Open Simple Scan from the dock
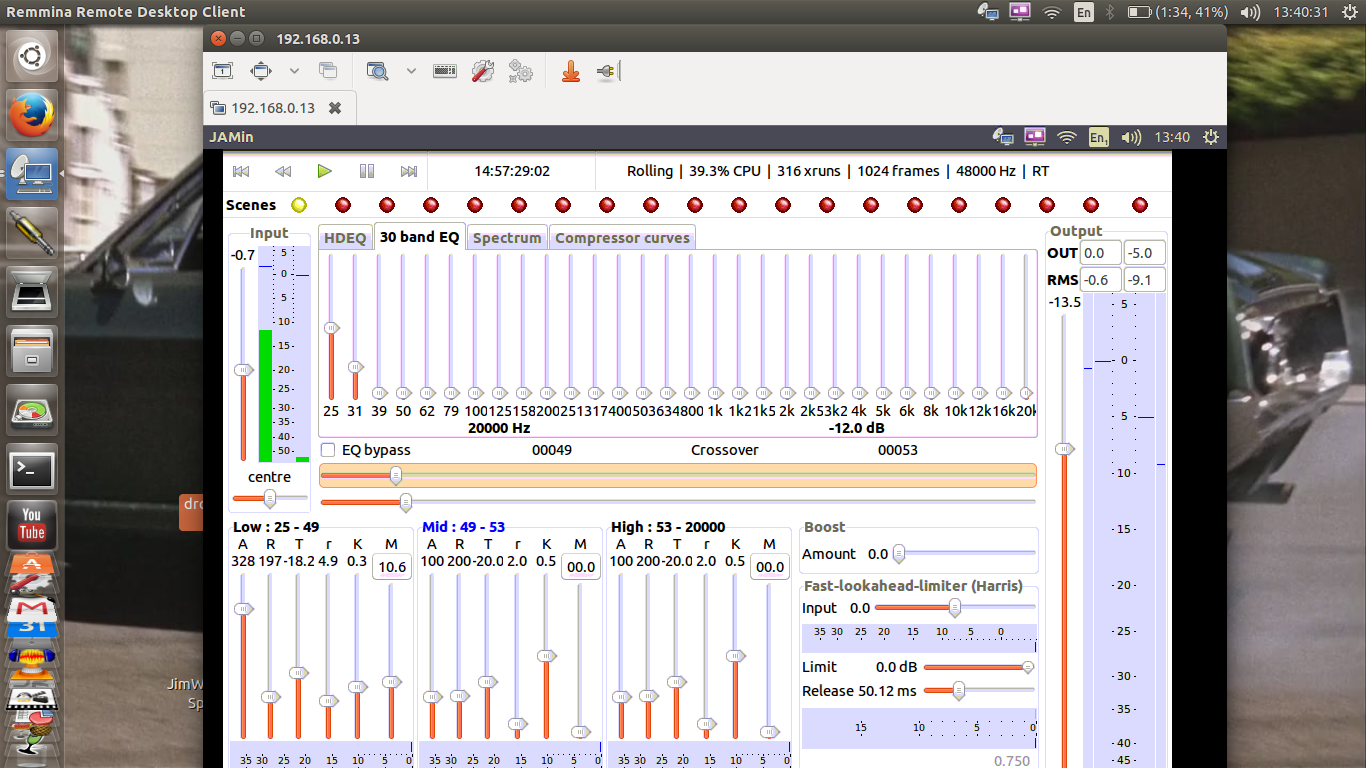Viewport: 1366px width, 768px height. click(32, 293)
